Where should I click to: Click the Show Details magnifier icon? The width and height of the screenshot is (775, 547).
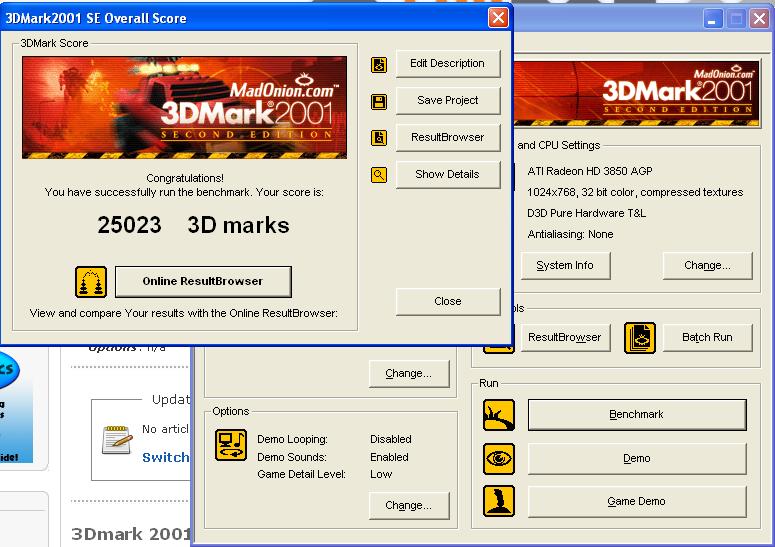click(379, 174)
